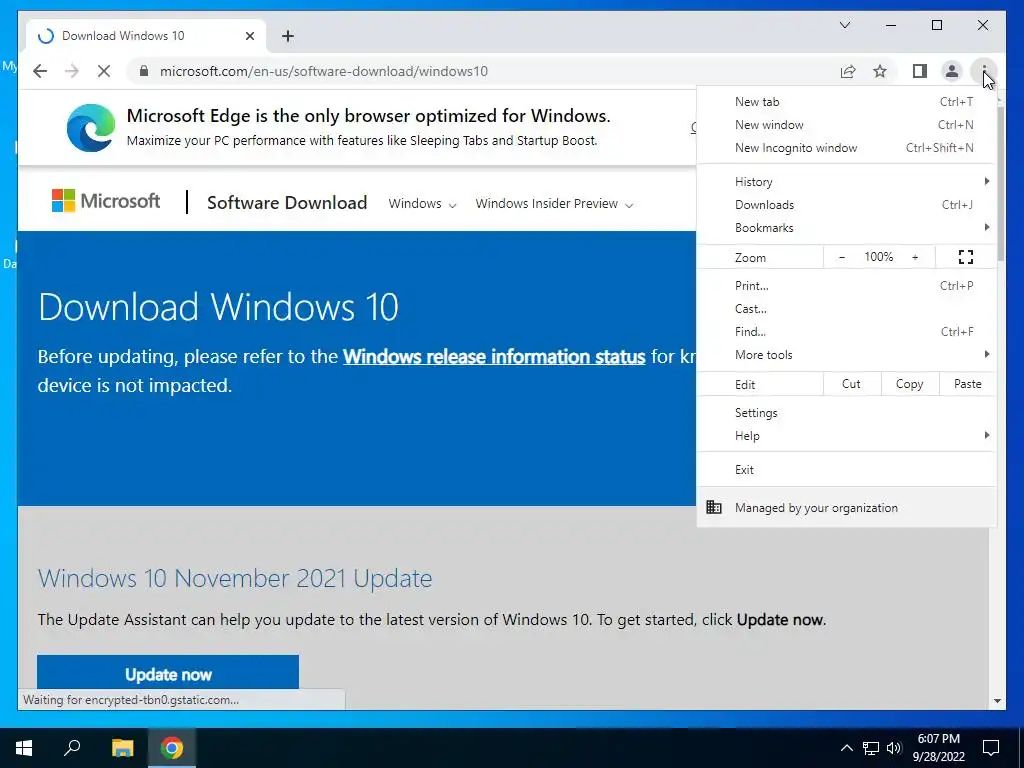This screenshot has width=1024, height=768.
Task: Share this page using share icon
Action: tap(848, 71)
